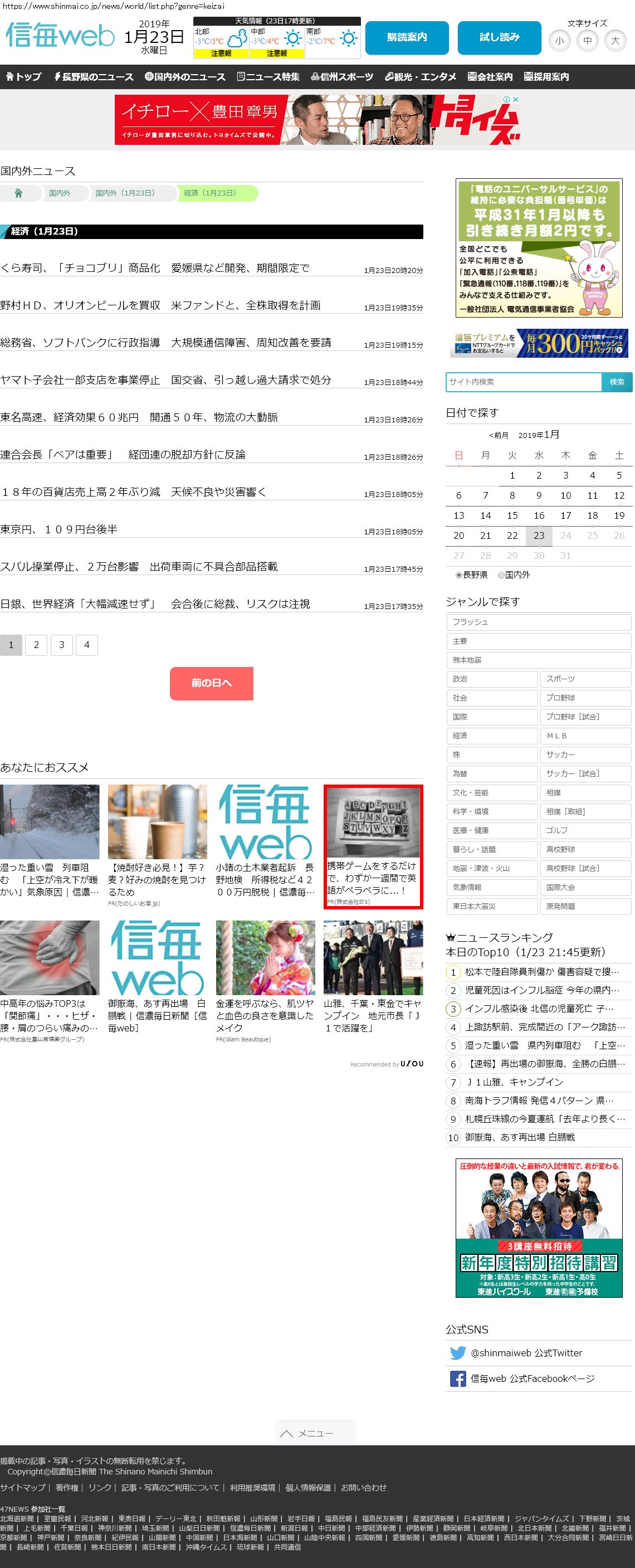Viewport: 635px width, 1568px height.
Task: Set text size to medium (中)
Action: 588,41
